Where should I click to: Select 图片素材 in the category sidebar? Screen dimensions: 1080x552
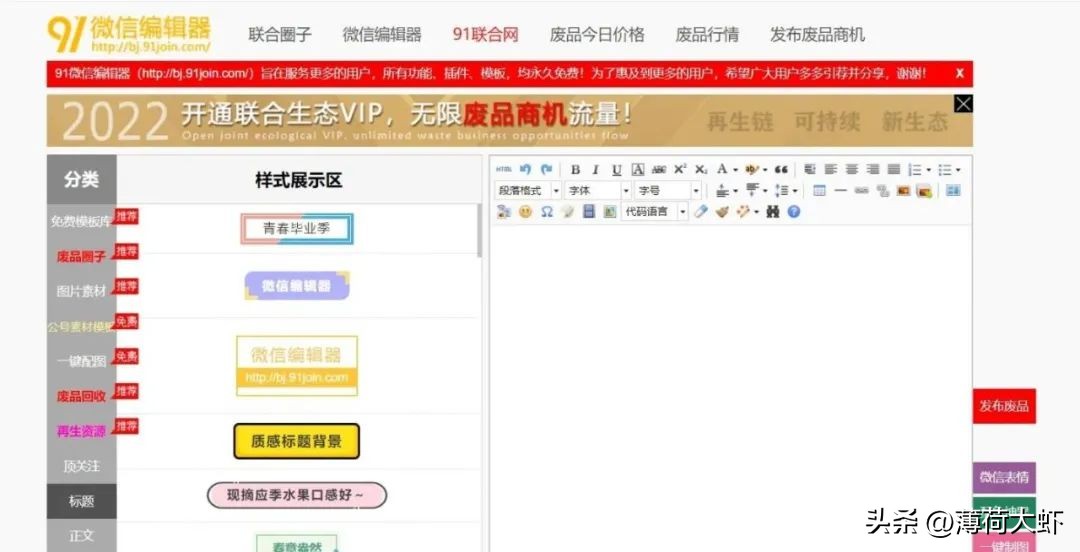click(x=81, y=292)
